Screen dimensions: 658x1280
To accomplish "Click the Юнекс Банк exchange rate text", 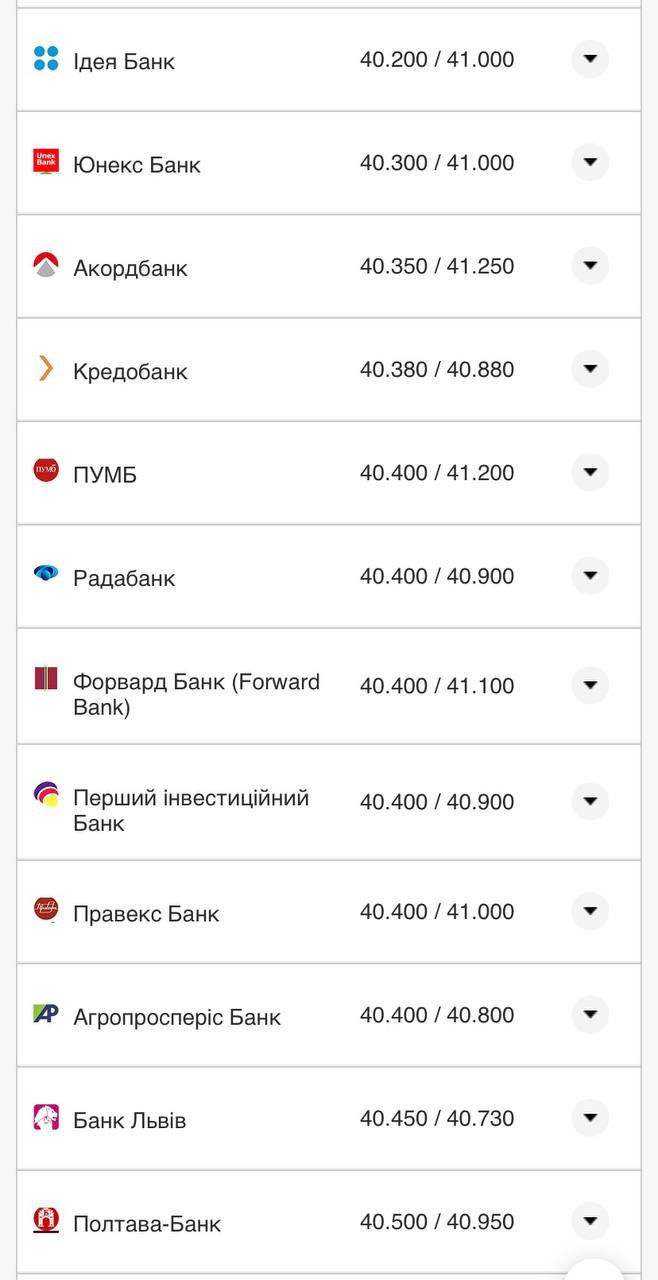I will (x=437, y=161).
